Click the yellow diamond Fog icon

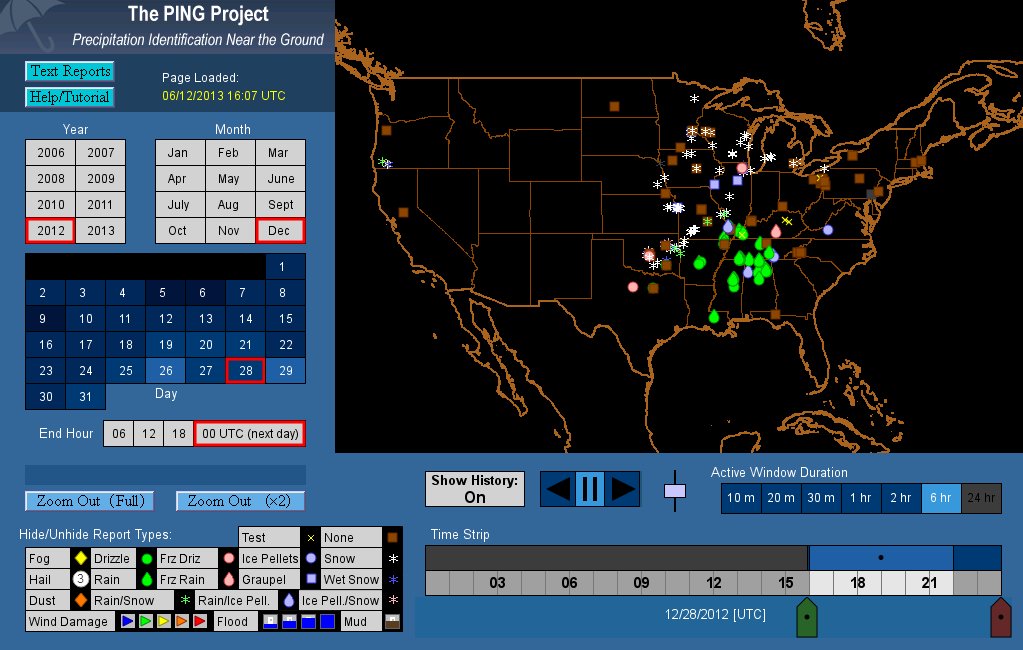tap(81, 559)
